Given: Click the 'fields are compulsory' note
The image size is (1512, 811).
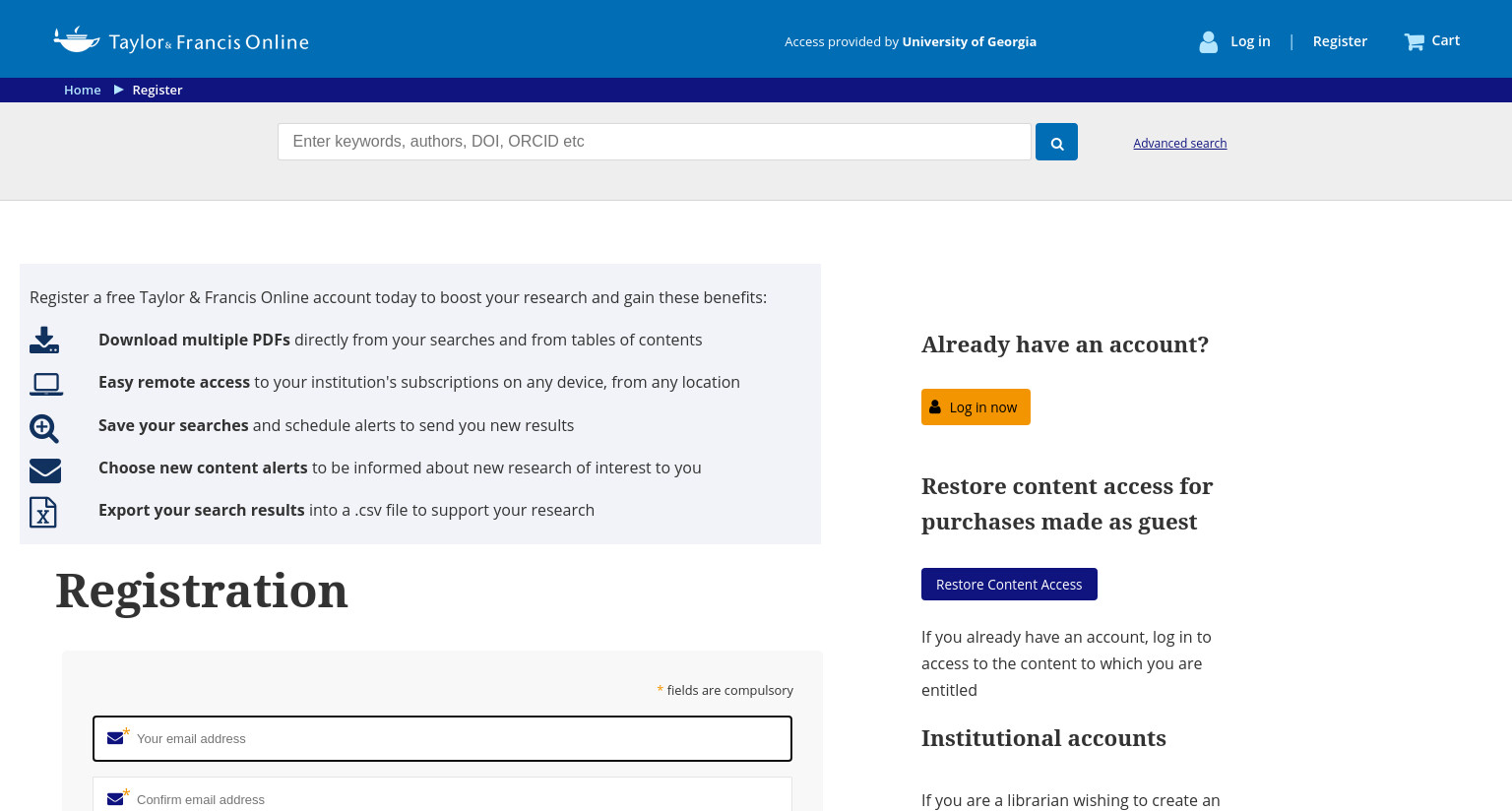Looking at the screenshot, I should point(725,690).
